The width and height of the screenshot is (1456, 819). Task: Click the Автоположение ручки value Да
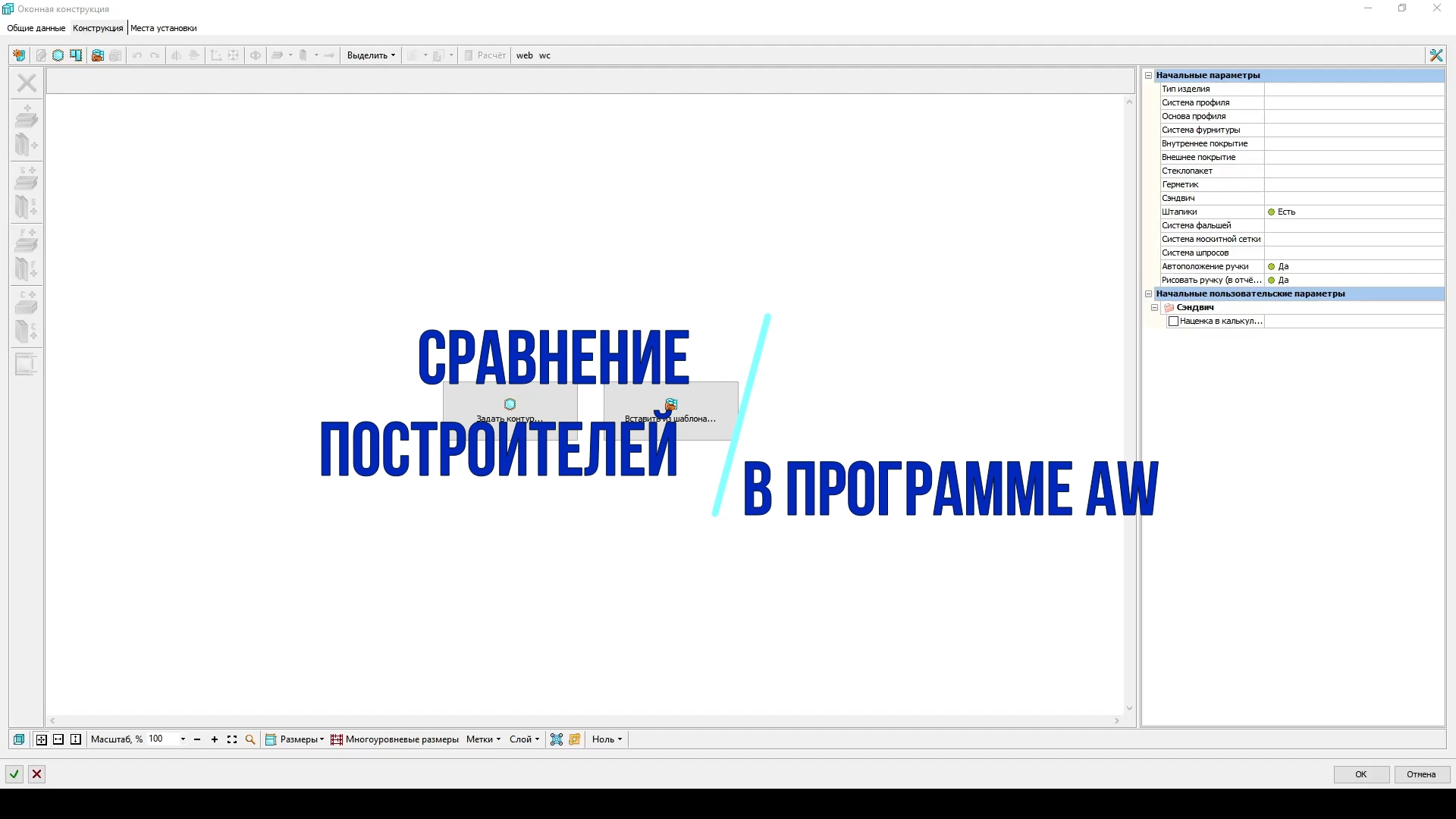pos(1354,267)
